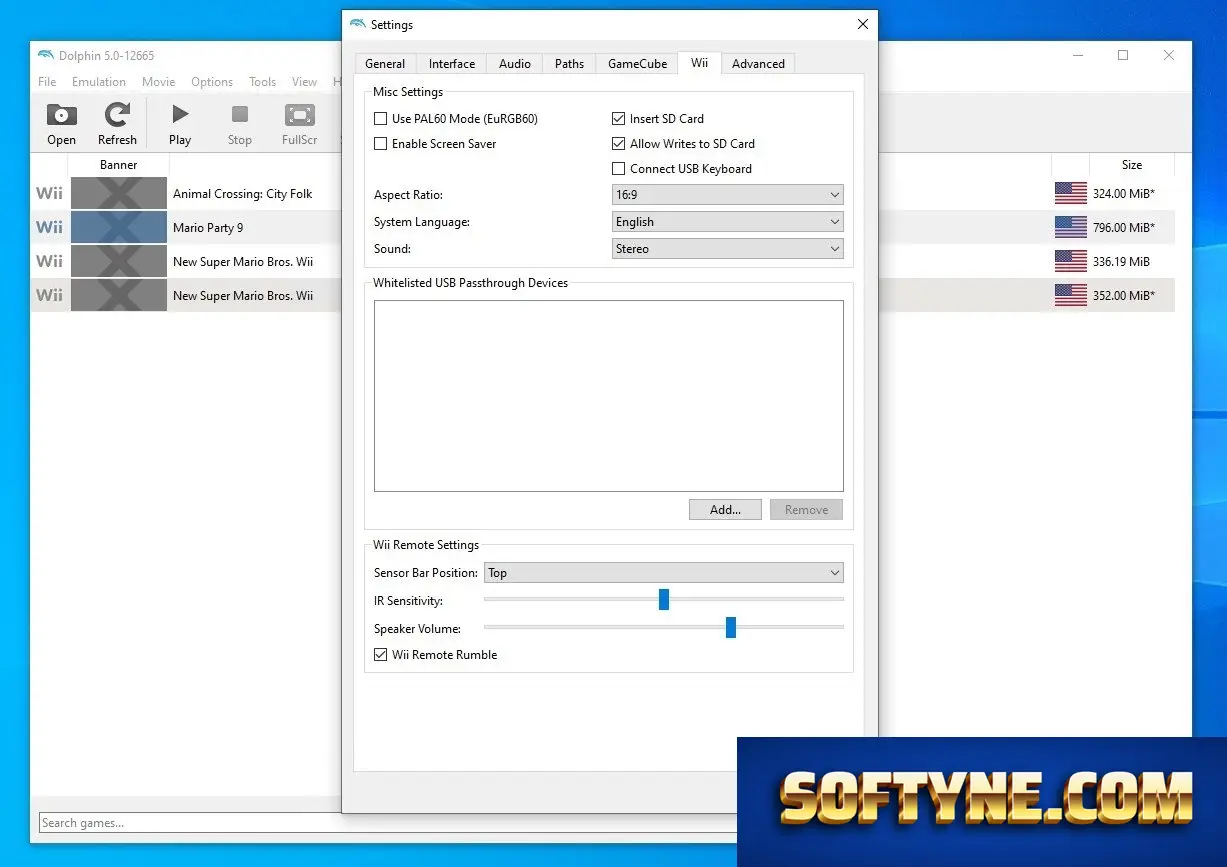Enable Use PAL60 Mode checkbox
The height and width of the screenshot is (867, 1227).
(380, 119)
